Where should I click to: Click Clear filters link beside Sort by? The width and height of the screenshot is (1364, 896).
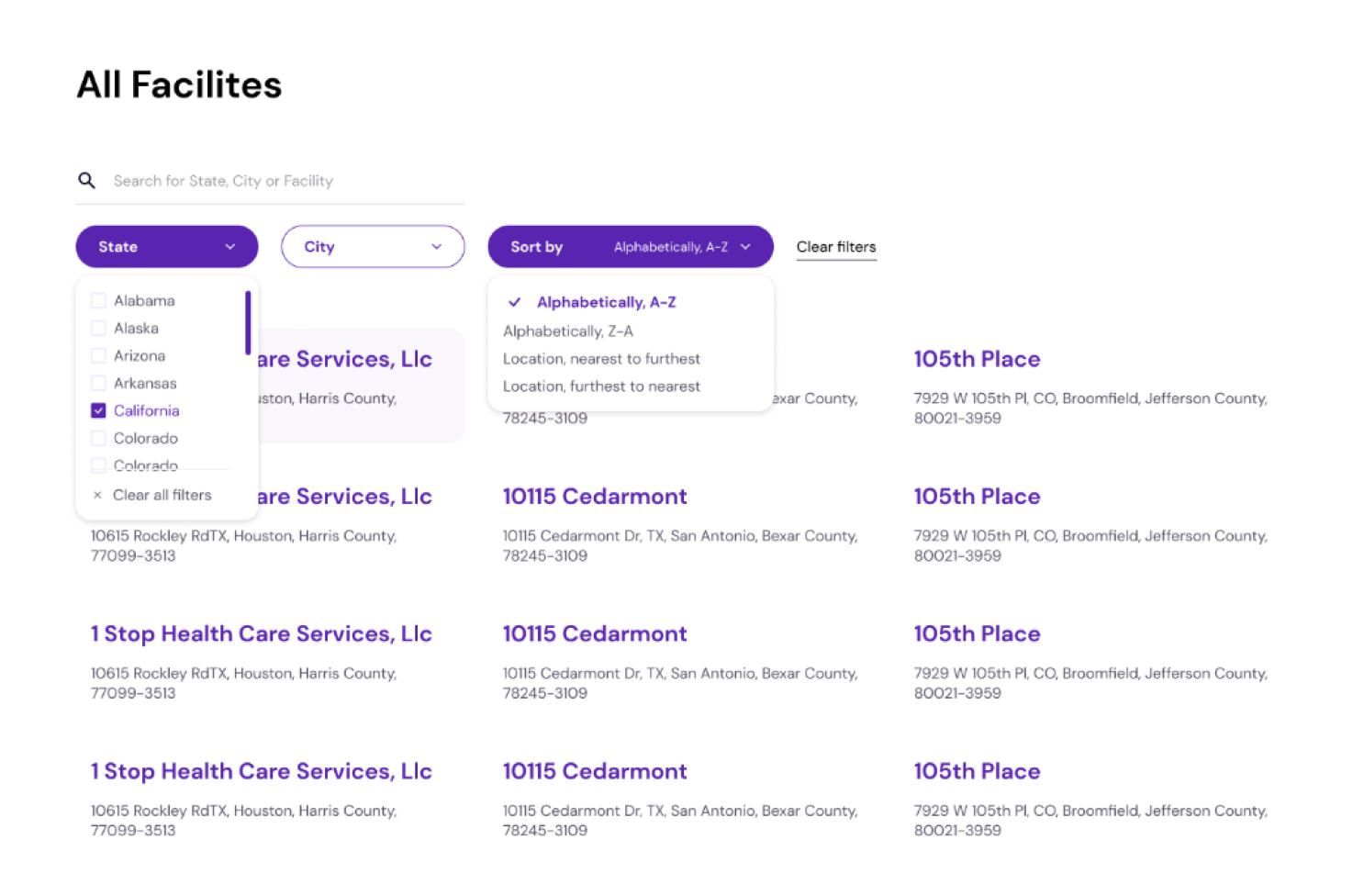[836, 247]
